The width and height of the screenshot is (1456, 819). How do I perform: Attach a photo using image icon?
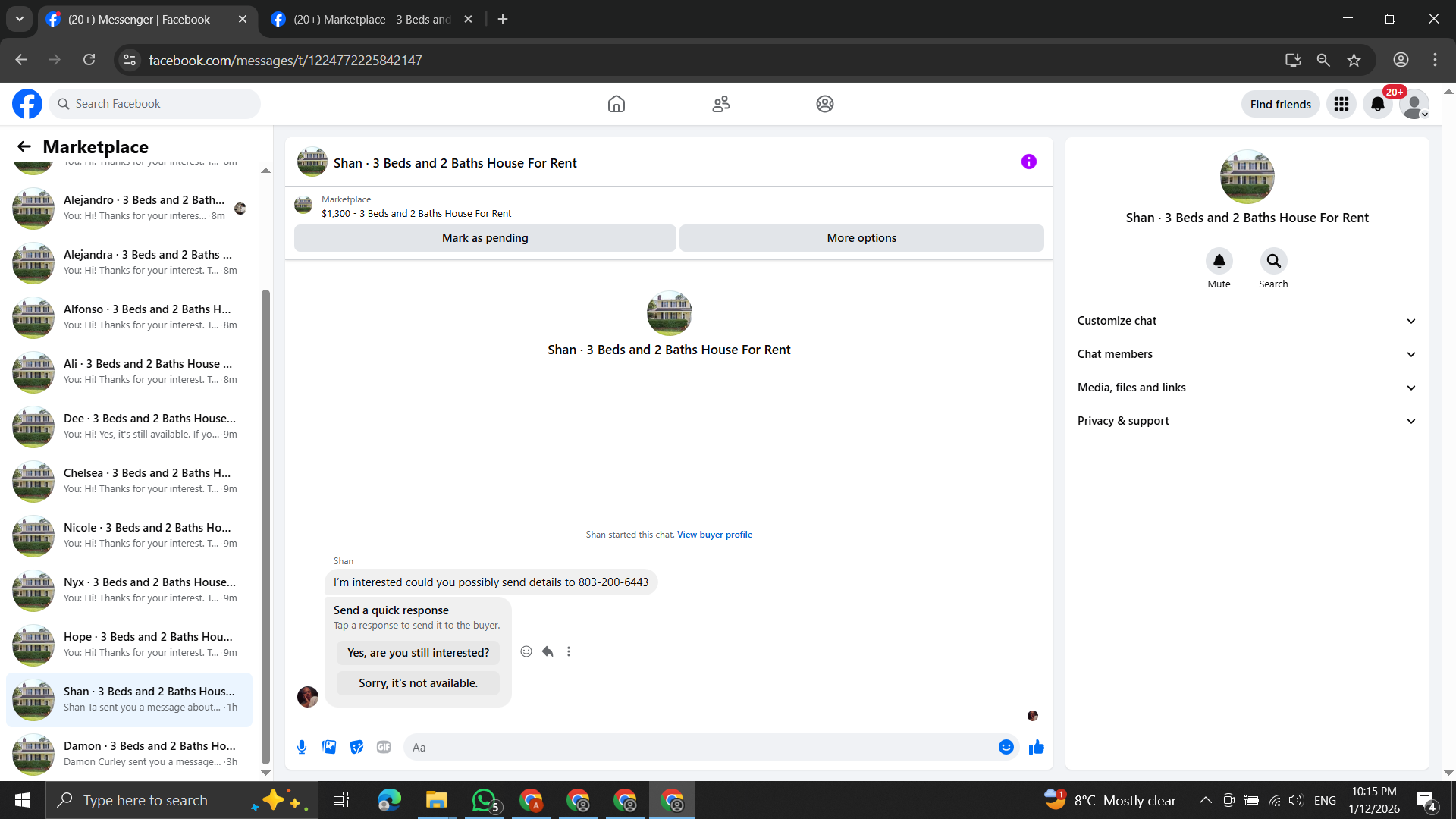[x=329, y=747]
